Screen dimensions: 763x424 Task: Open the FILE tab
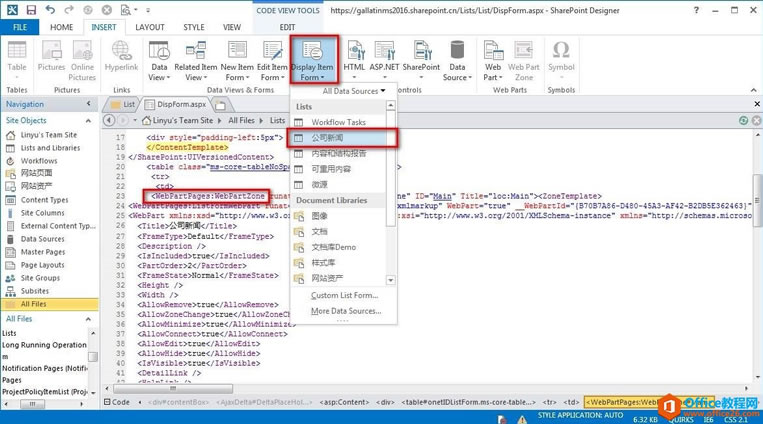click(x=20, y=27)
